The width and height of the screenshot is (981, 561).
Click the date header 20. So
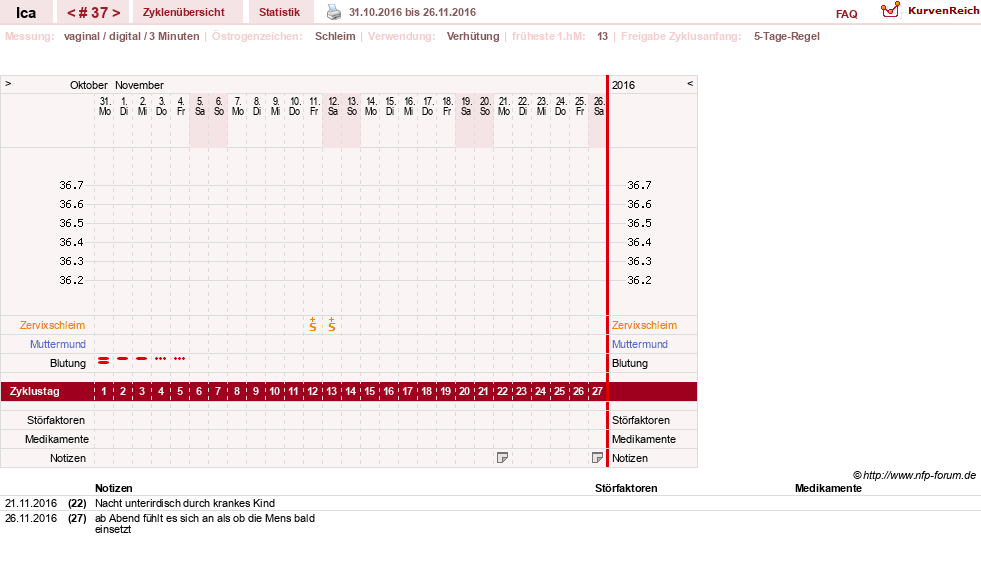[x=484, y=106]
